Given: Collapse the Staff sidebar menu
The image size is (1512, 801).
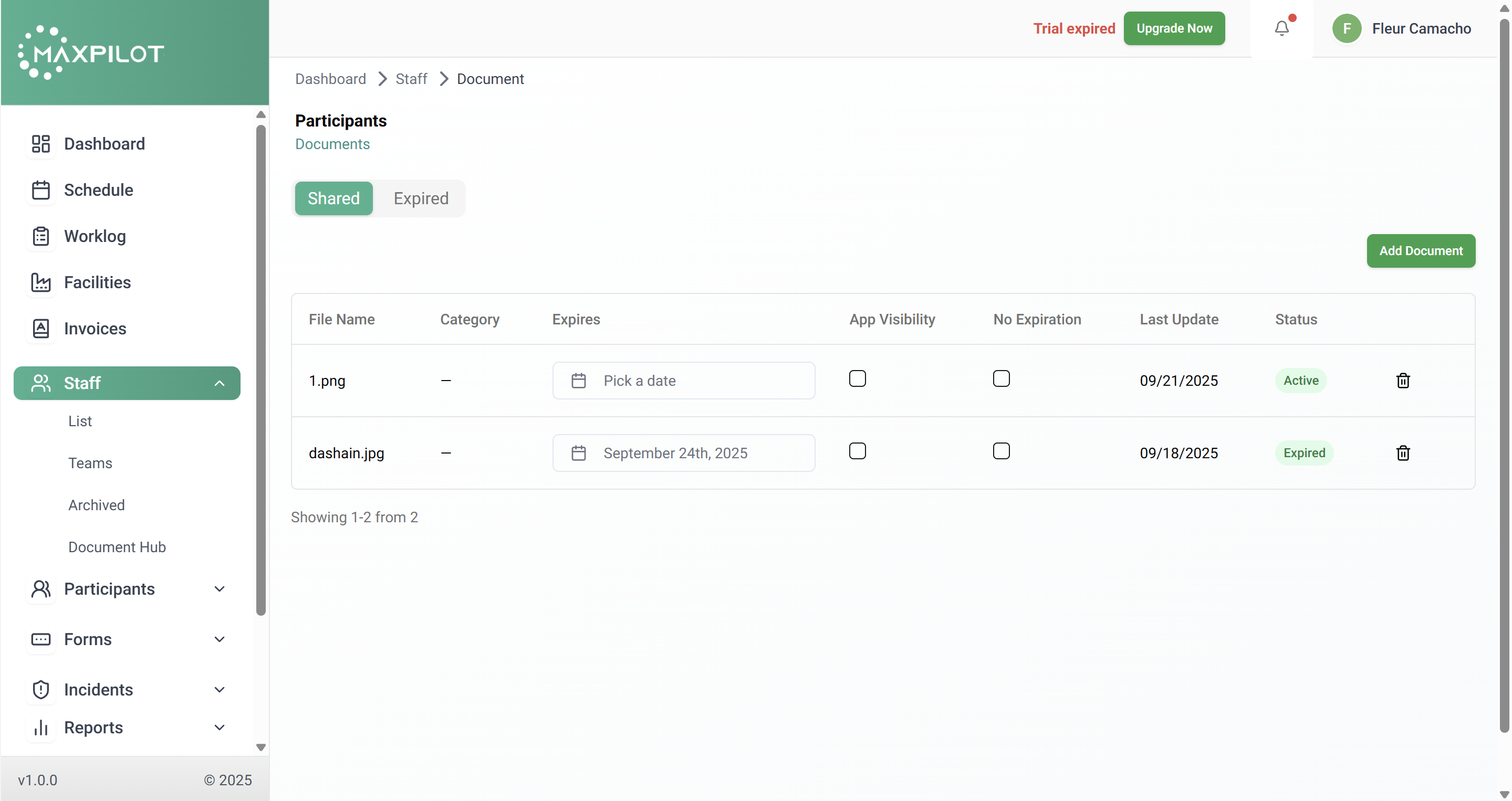Looking at the screenshot, I should click(x=219, y=383).
